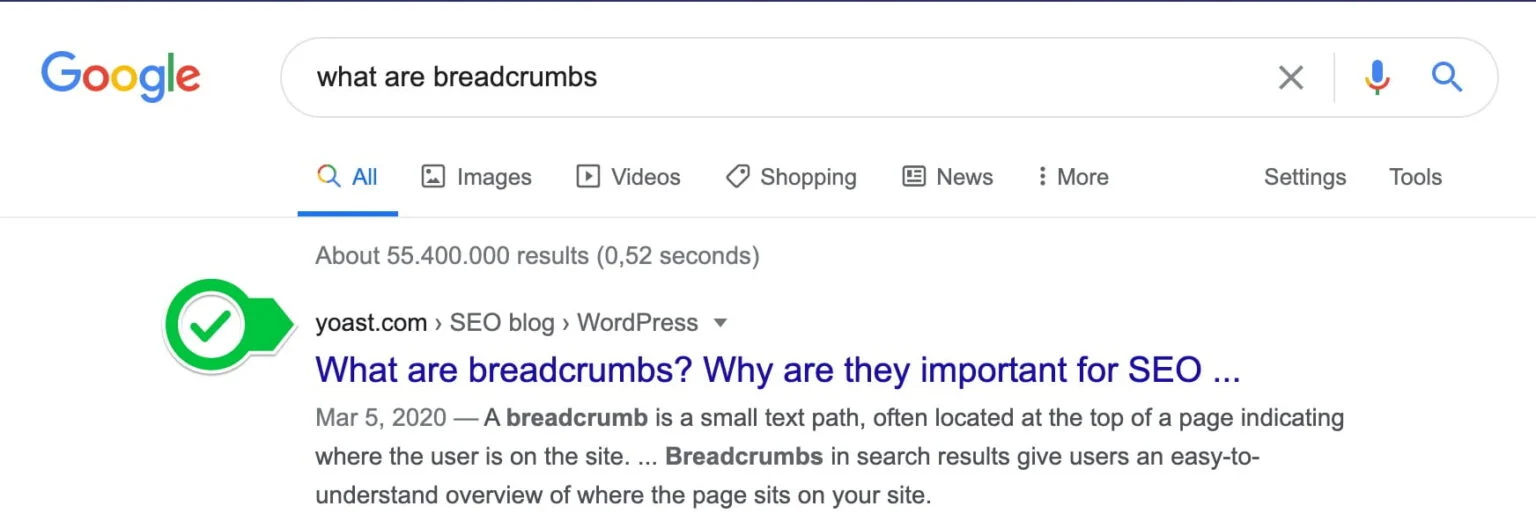This screenshot has width=1536, height=528.
Task: Start voice search with the microphone icon
Action: [x=1377, y=77]
